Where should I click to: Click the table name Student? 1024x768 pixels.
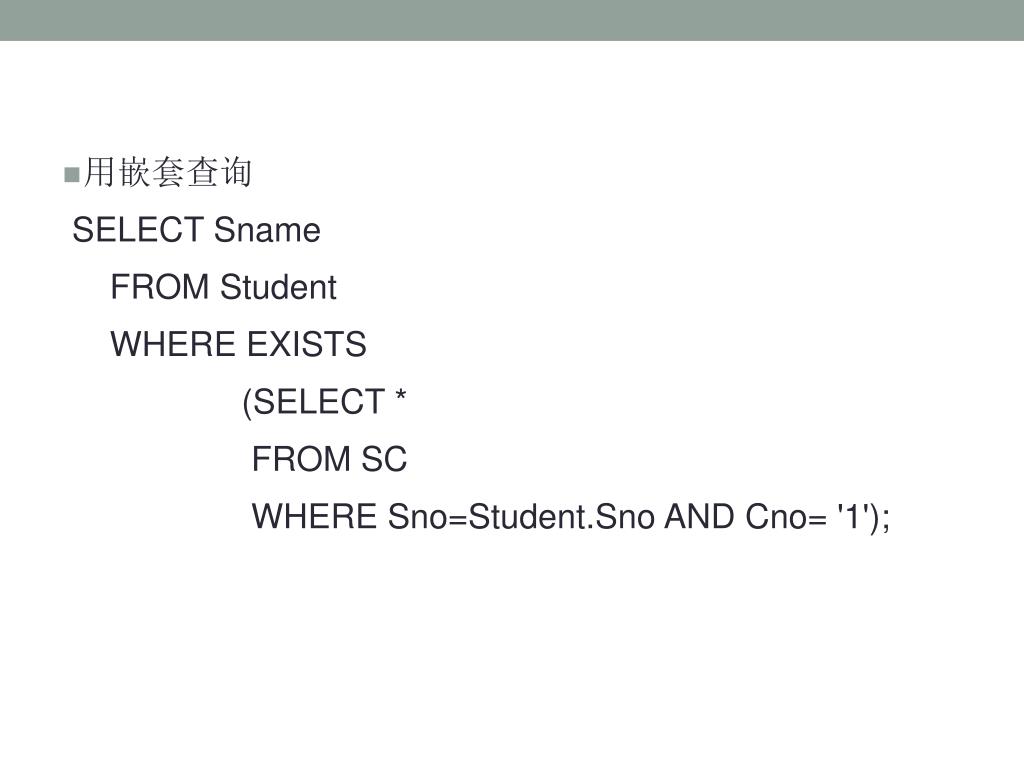tap(278, 287)
